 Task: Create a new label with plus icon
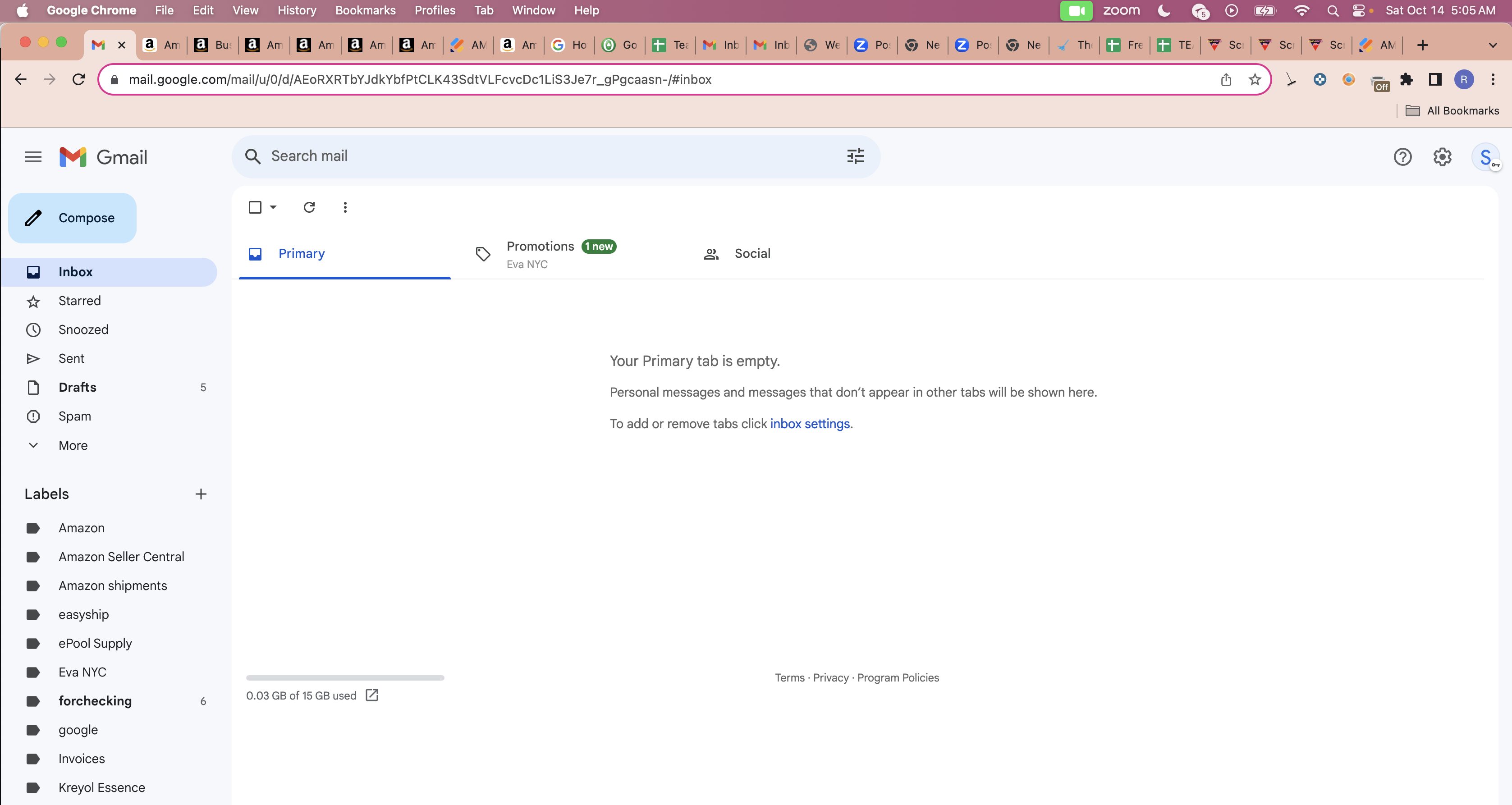(201, 494)
